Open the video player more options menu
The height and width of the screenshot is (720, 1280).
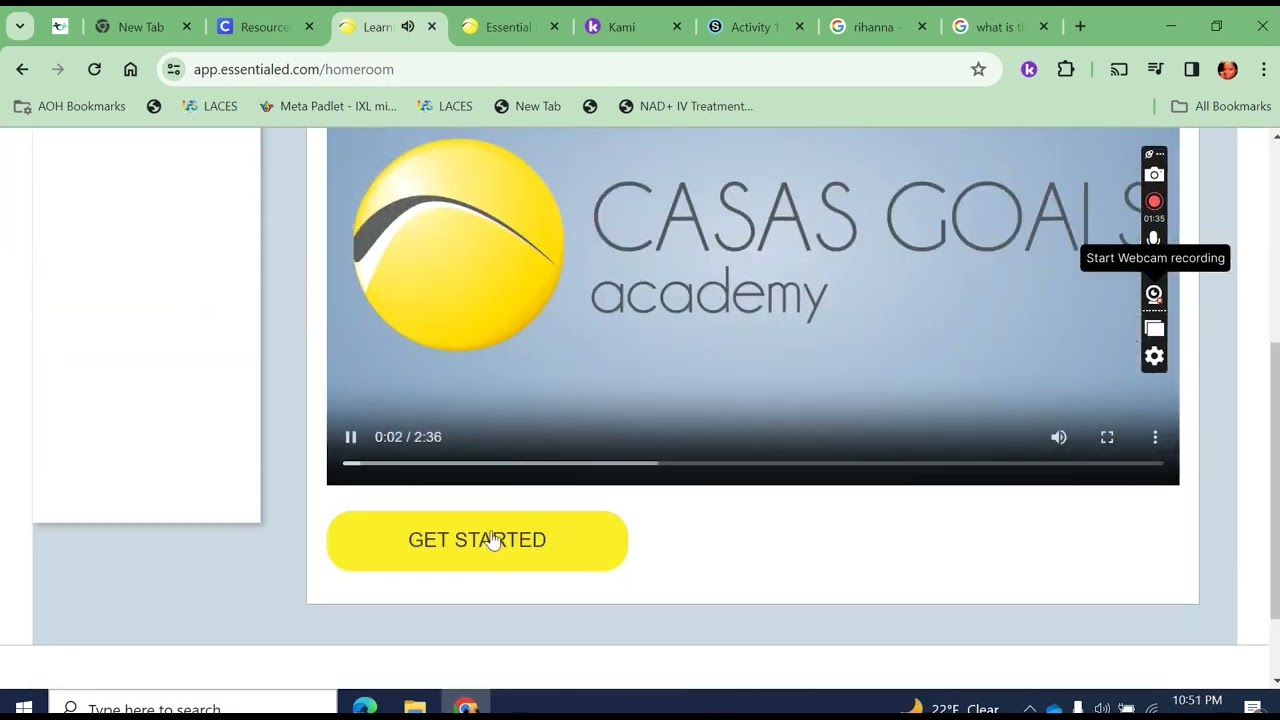pyautogui.click(x=1155, y=437)
